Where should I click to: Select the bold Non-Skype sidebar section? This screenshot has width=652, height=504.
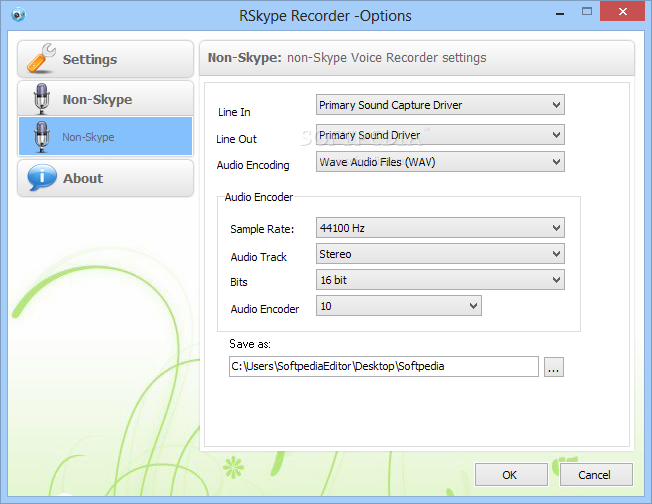pyautogui.click(x=105, y=99)
